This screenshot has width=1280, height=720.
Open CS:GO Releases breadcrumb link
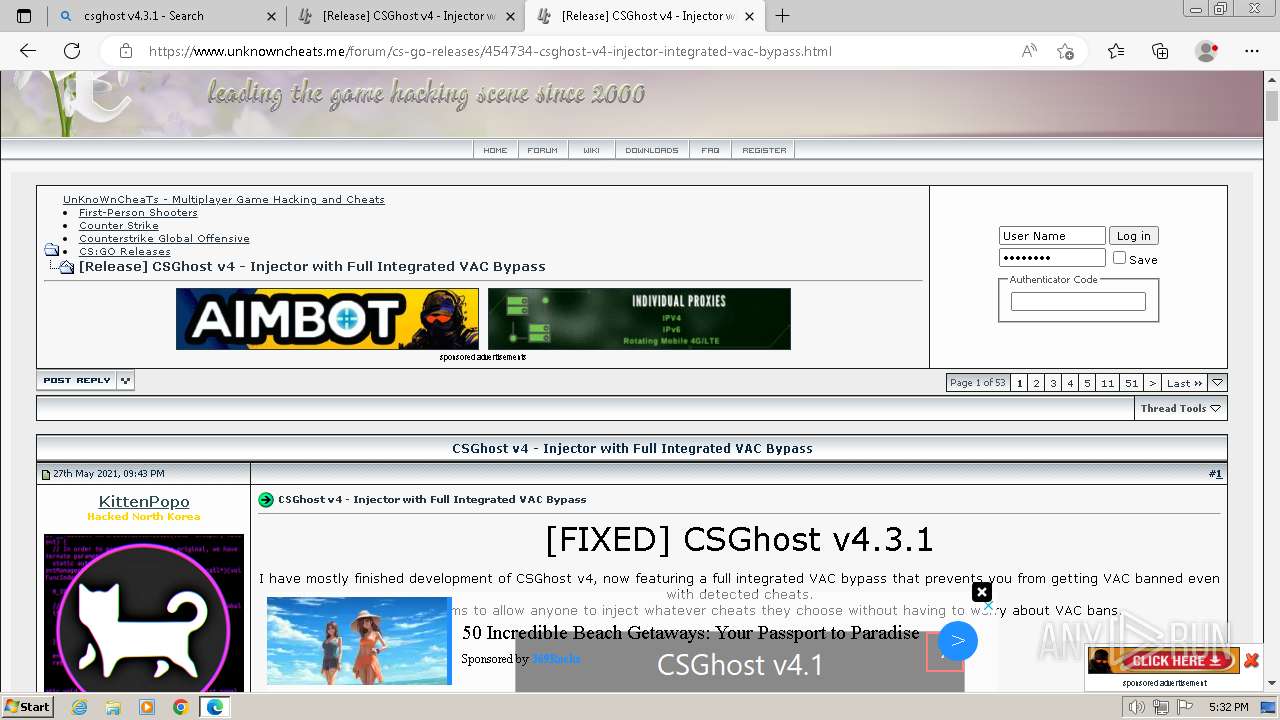pyautogui.click(x=125, y=251)
